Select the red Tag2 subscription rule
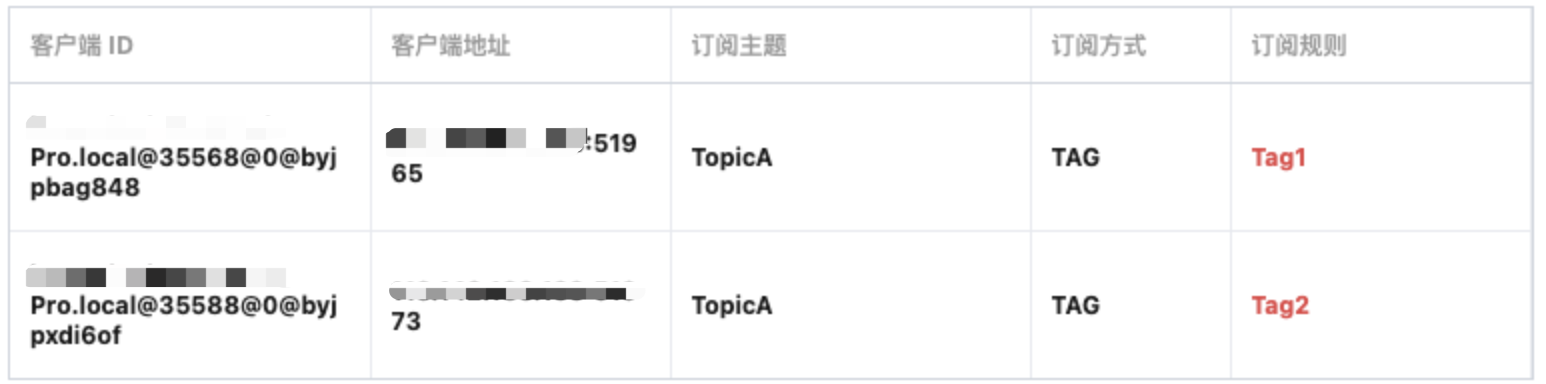Screen dimensions: 1546x384 click(1280, 306)
